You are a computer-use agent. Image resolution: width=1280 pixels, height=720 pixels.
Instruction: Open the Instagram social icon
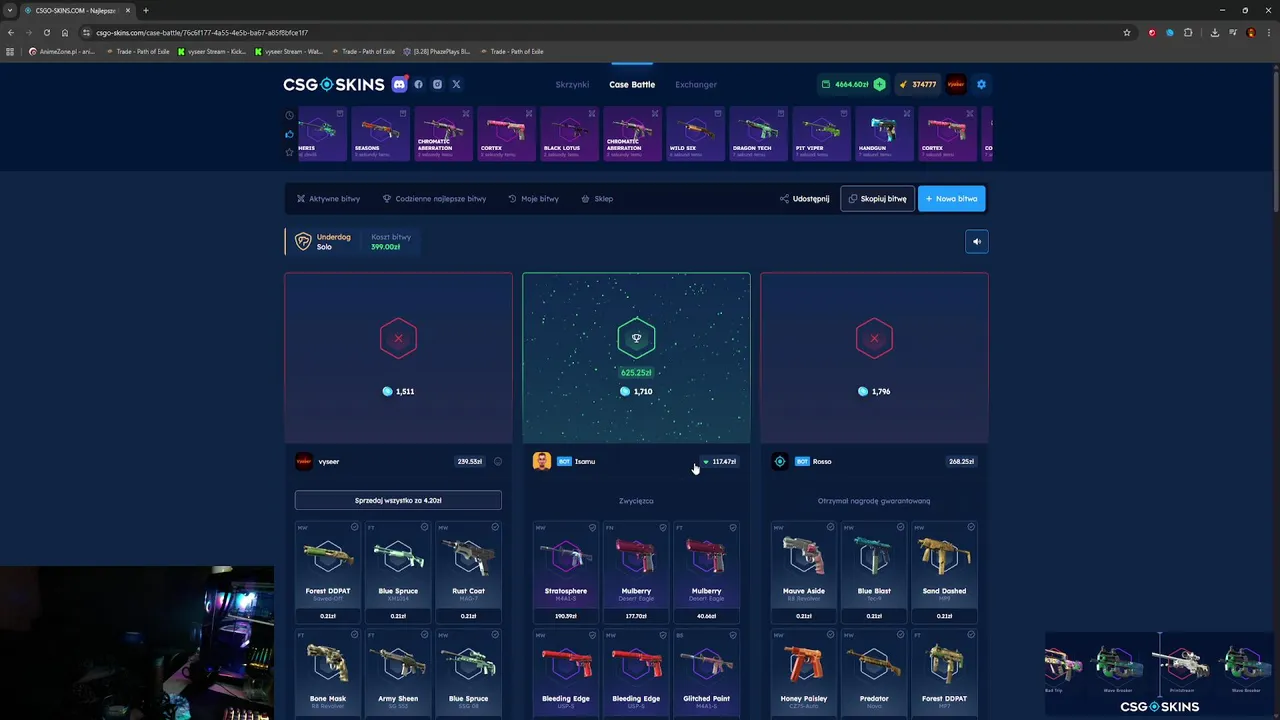[x=437, y=84]
